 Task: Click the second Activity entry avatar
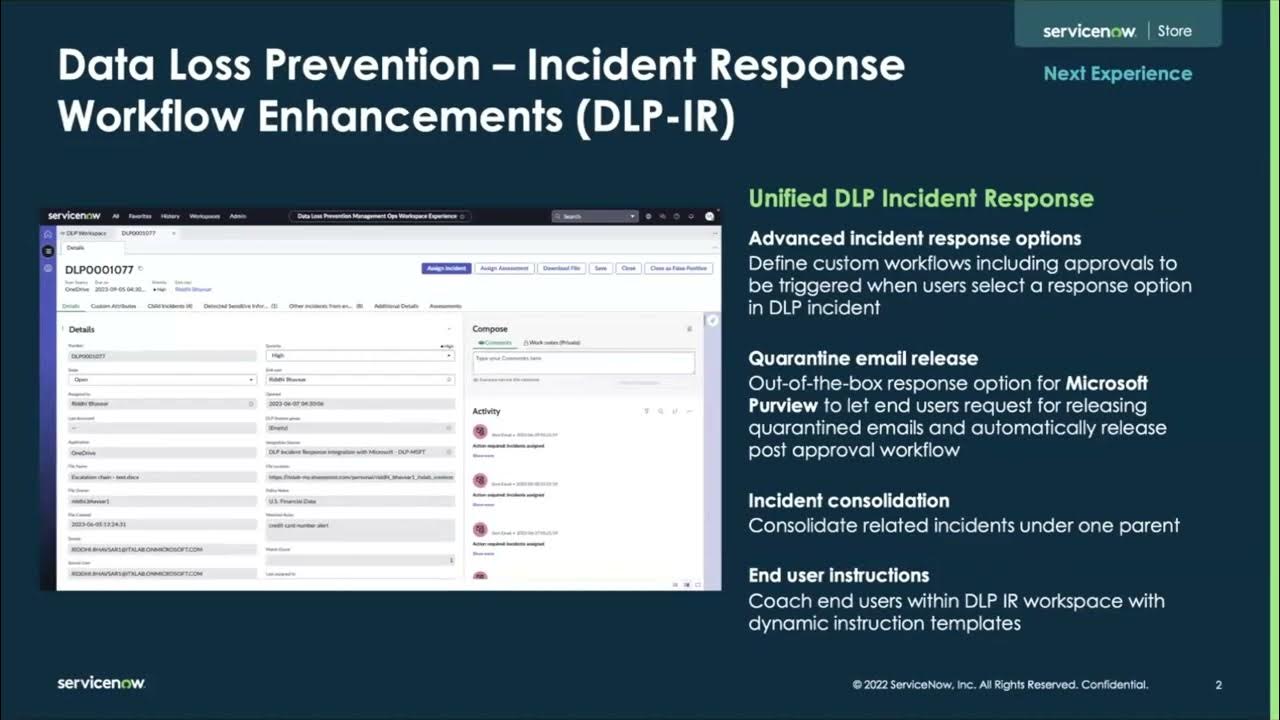[480, 480]
